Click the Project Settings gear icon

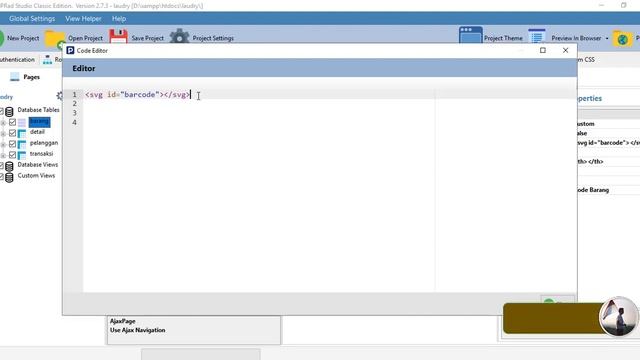179,37
